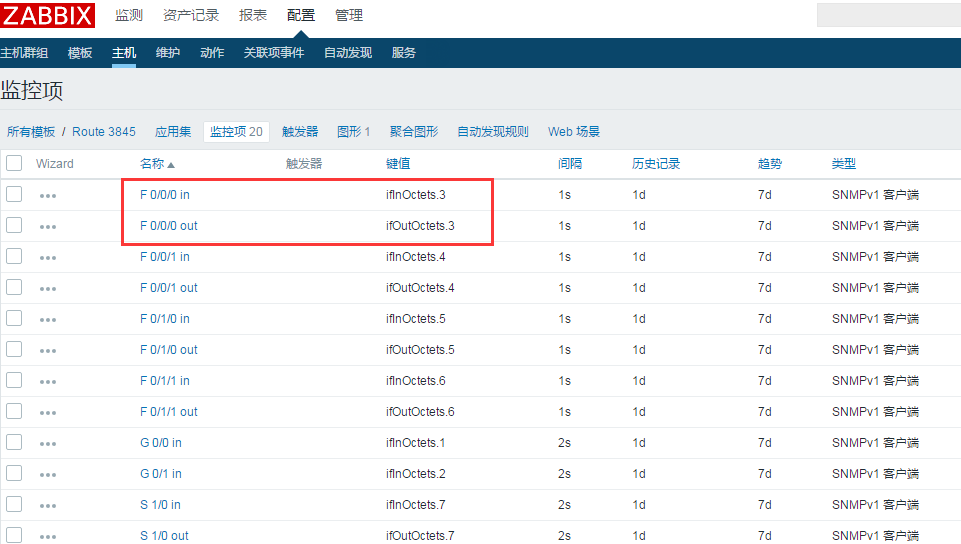
Task: Focus the top-right search field
Action: click(889, 15)
